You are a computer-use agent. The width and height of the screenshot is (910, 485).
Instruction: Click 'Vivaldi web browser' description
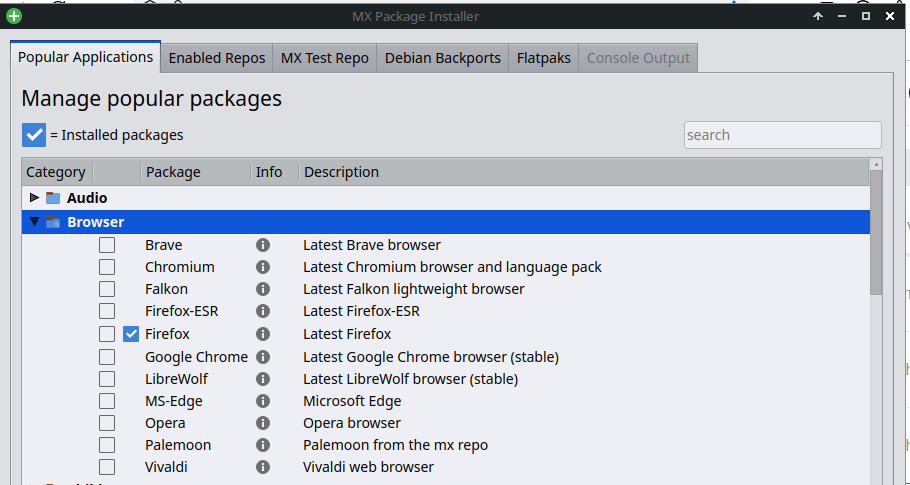[x=368, y=467]
